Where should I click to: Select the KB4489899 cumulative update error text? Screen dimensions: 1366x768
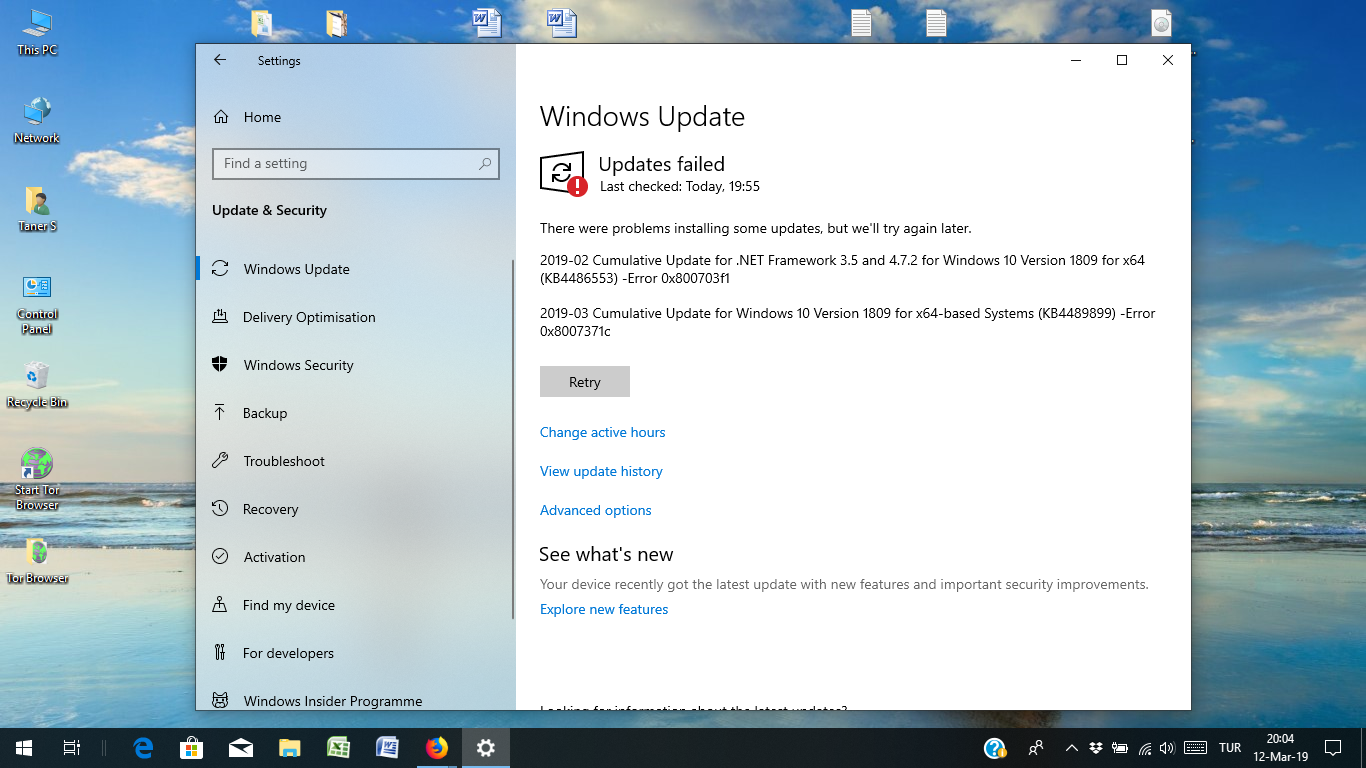coord(847,322)
